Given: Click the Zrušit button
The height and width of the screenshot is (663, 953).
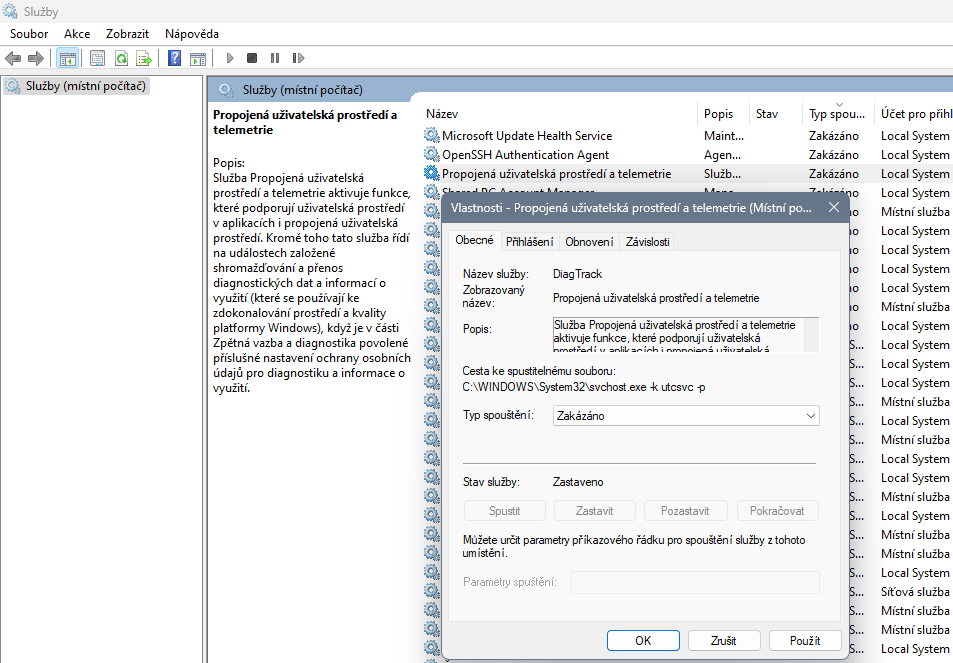Looking at the screenshot, I should (723, 641).
